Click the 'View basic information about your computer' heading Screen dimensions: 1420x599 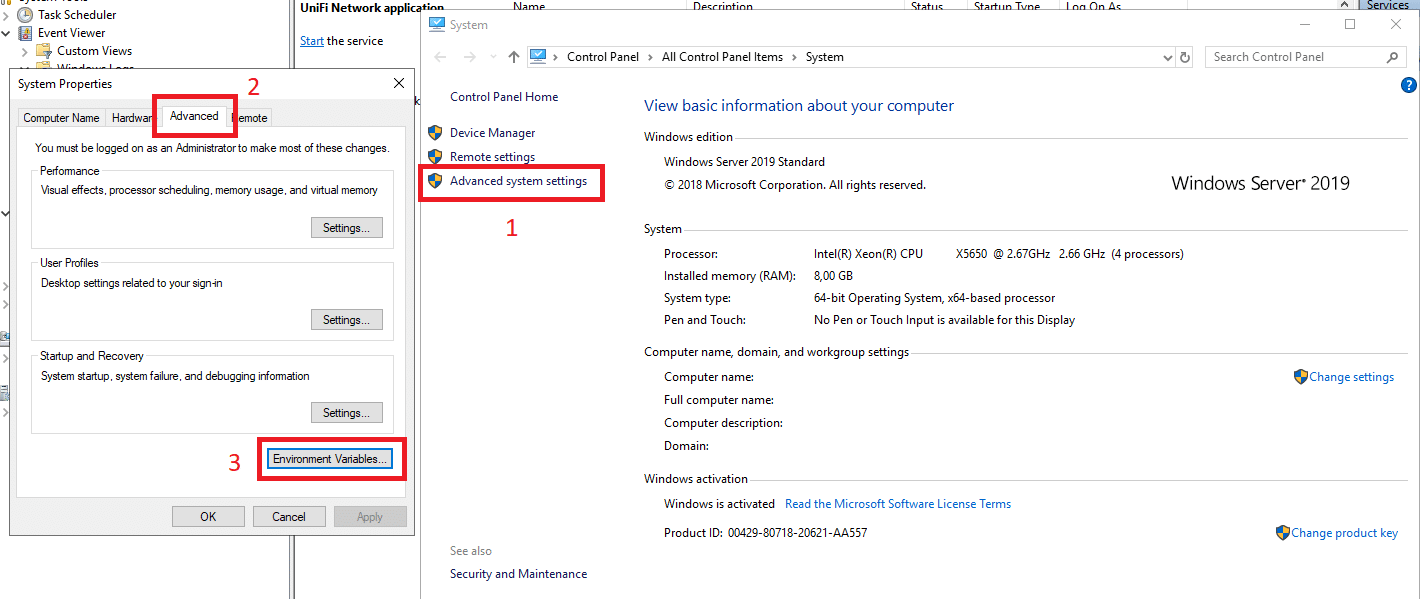click(x=799, y=106)
